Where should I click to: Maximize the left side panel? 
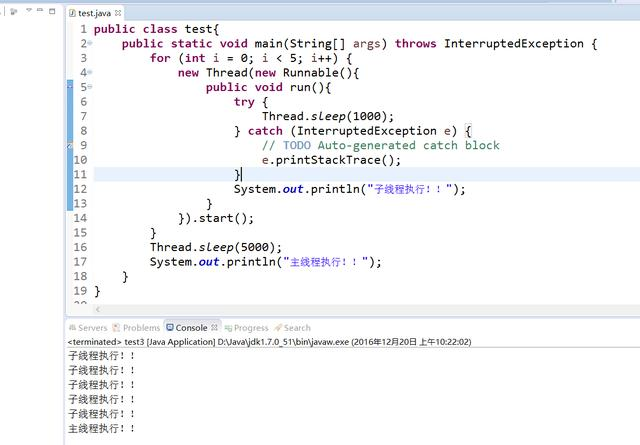[x=52, y=11]
